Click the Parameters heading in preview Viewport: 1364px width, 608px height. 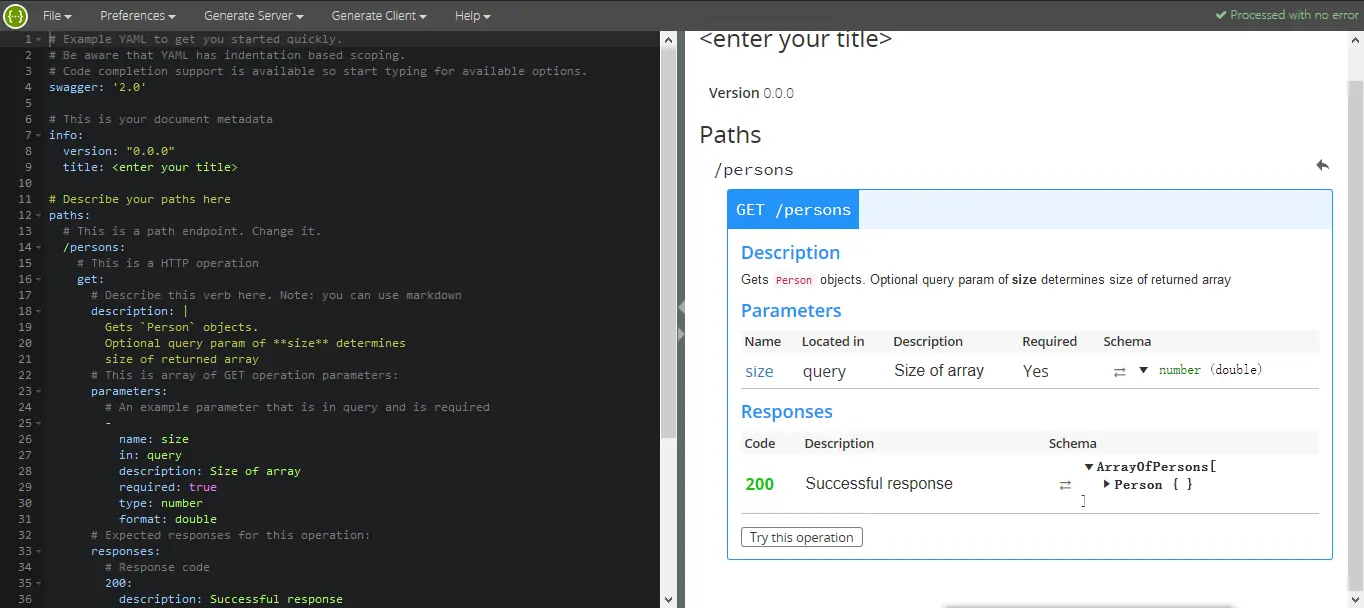(x=791, y=311)
